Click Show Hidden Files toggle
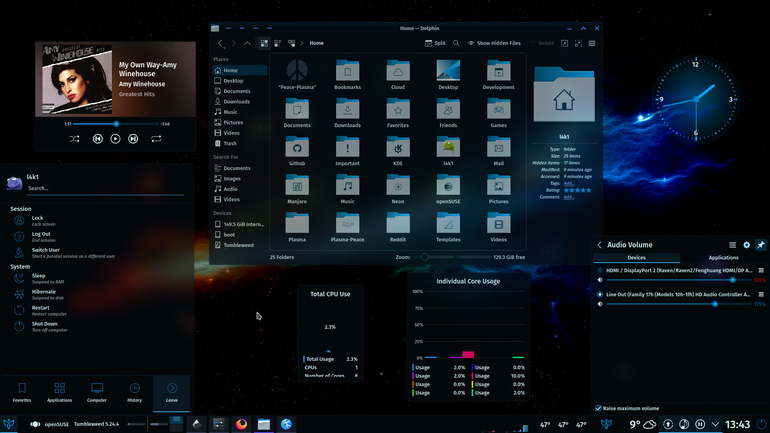 pos(494,43)
